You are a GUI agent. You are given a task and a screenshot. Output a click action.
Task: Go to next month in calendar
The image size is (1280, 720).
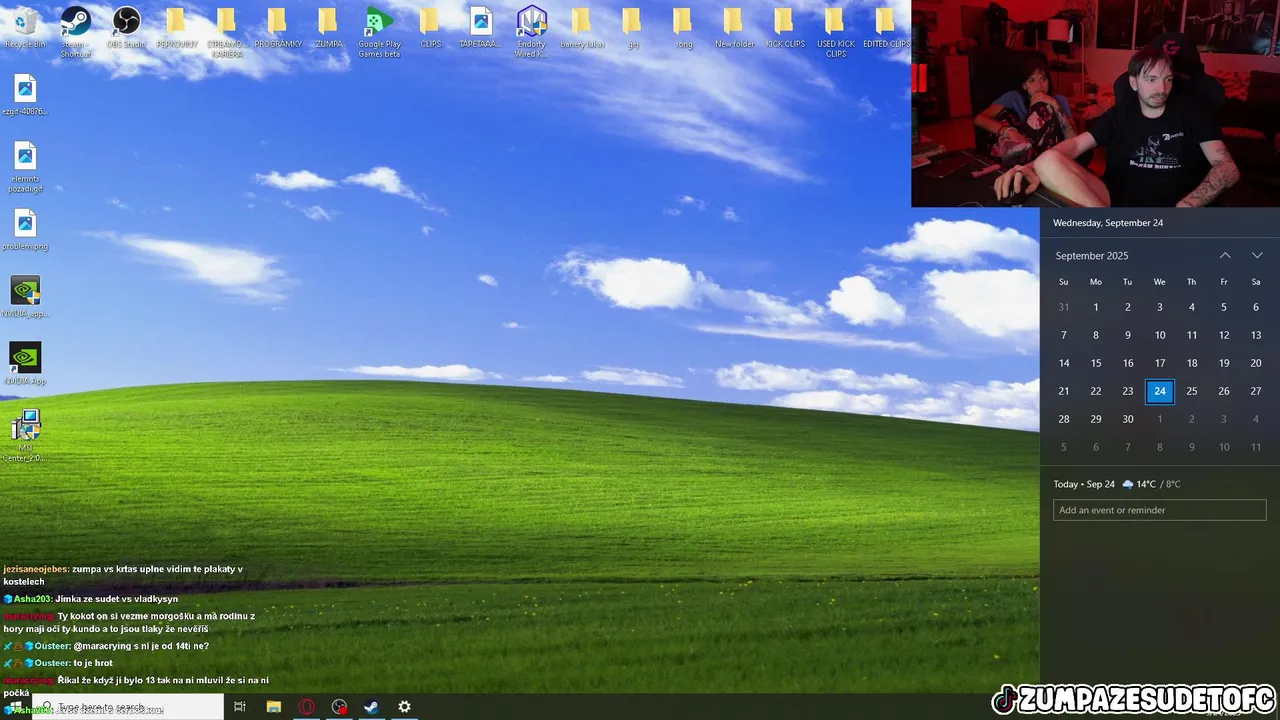tap(1257, 256)
